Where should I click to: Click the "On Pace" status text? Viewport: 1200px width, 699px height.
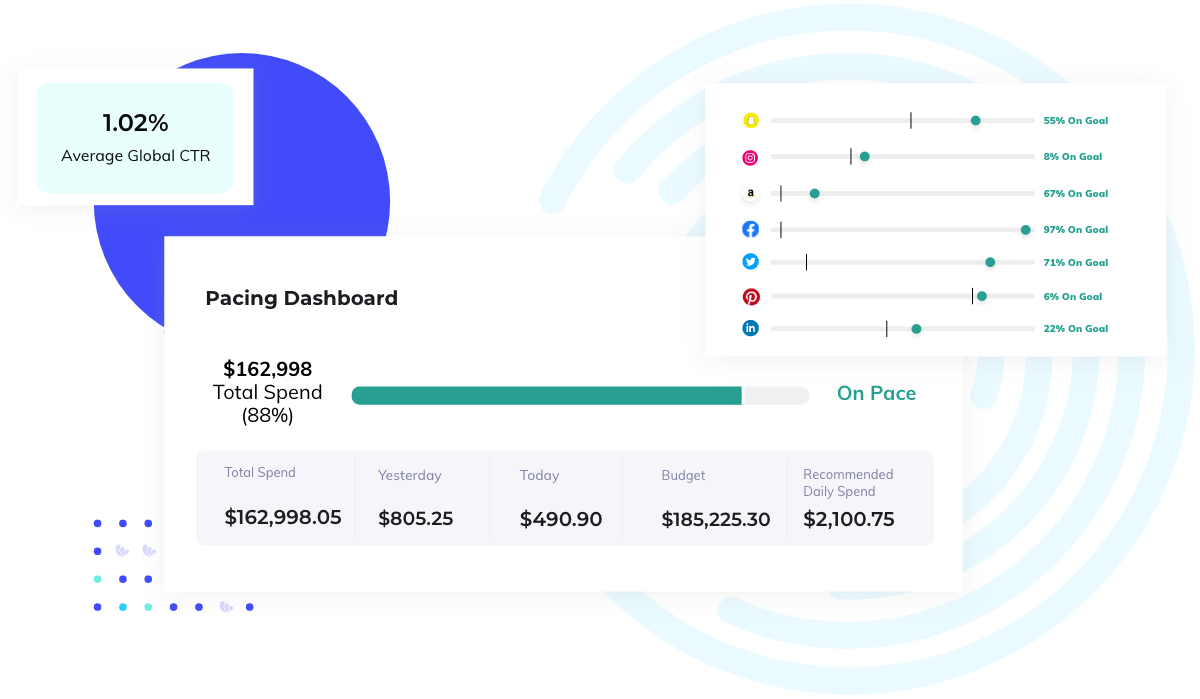pyautogui.click(x=877, y=394)
